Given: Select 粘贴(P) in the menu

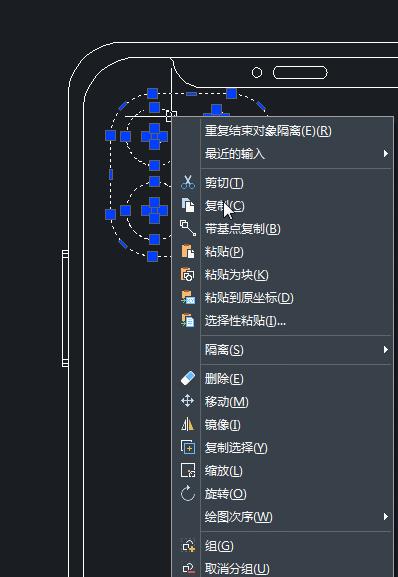Looking at the screenshot, I should click(283, 252).
